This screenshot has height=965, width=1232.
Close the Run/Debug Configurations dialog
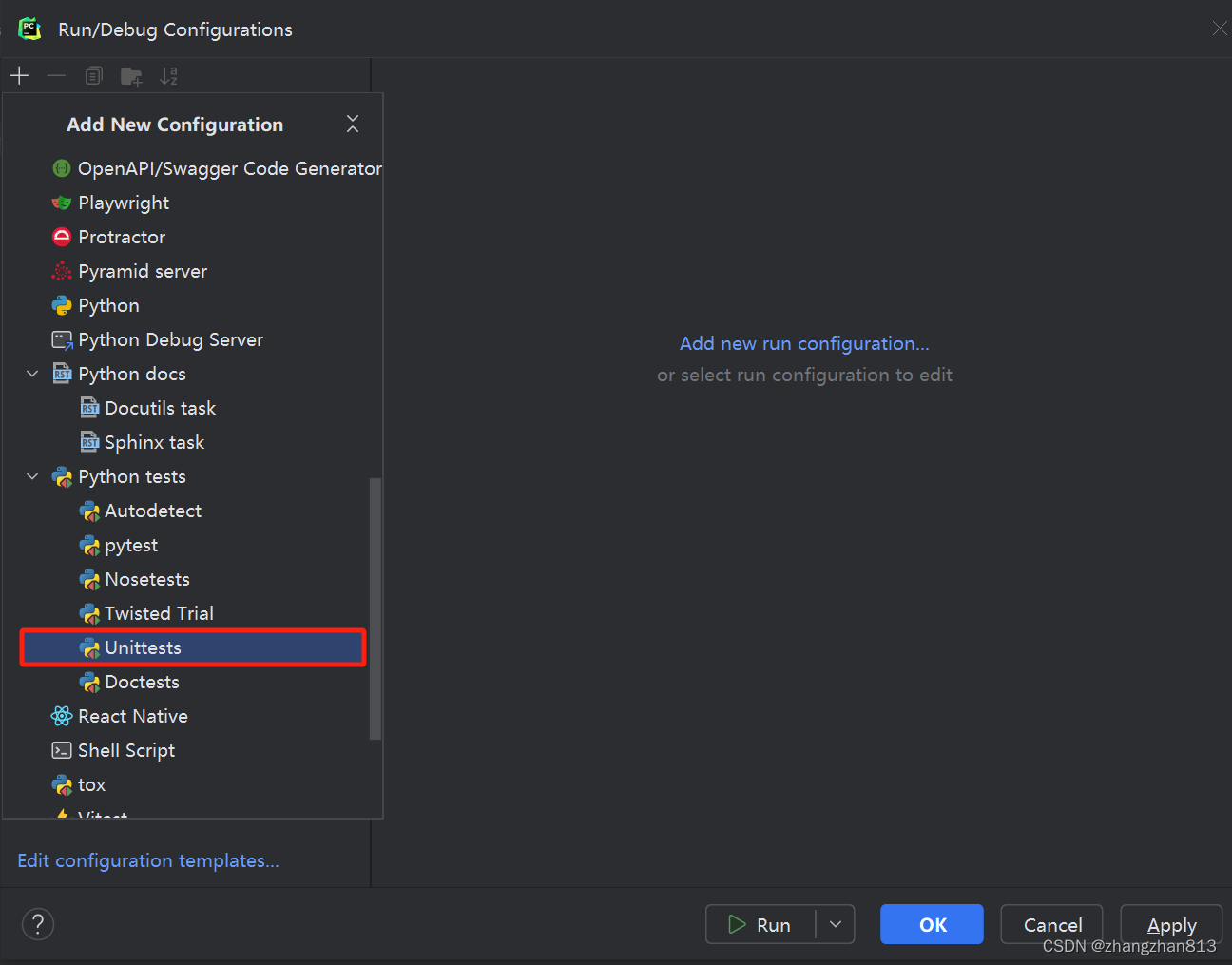pos(1220,29)
